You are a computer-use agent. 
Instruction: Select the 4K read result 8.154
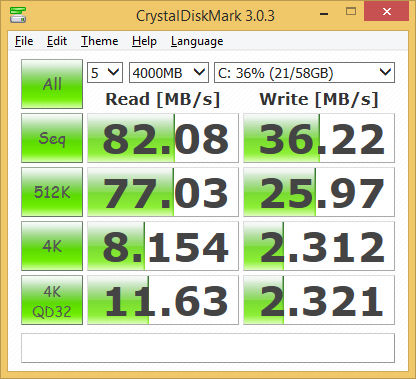pos(163,246)
